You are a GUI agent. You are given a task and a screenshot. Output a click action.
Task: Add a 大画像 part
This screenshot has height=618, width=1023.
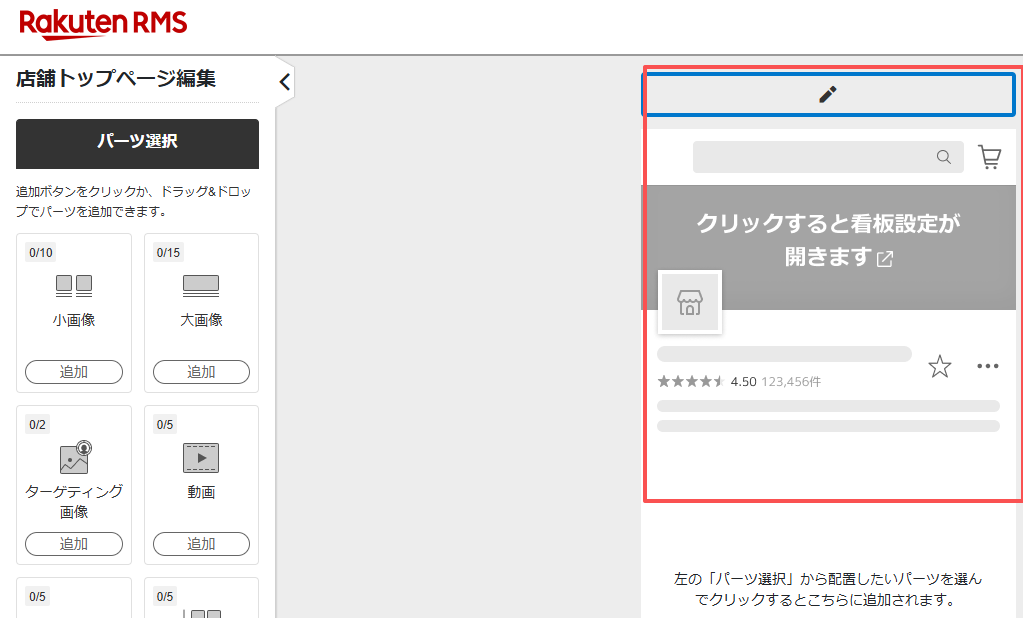pos(201,372)
